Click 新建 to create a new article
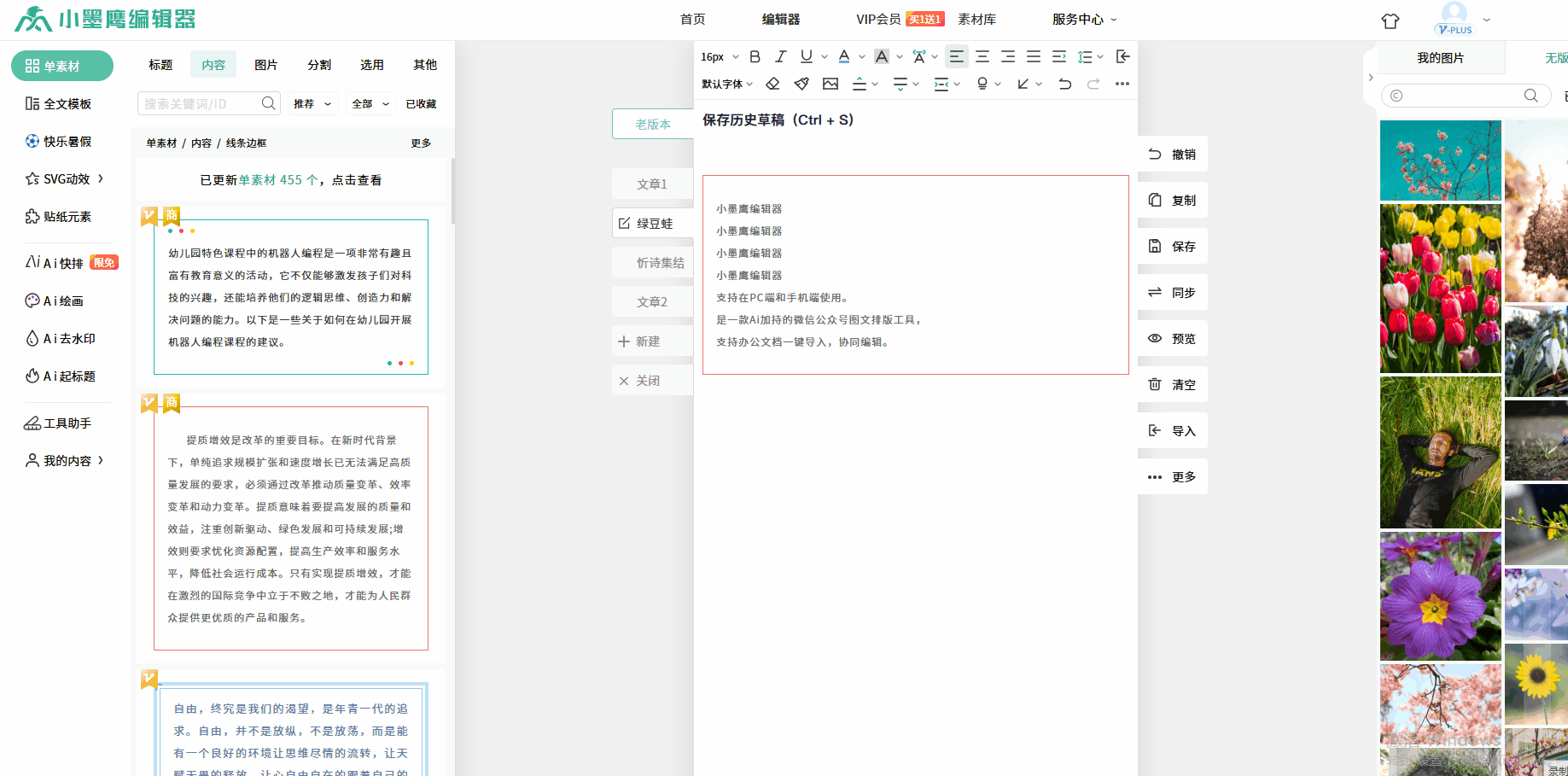 pos(653,341)
